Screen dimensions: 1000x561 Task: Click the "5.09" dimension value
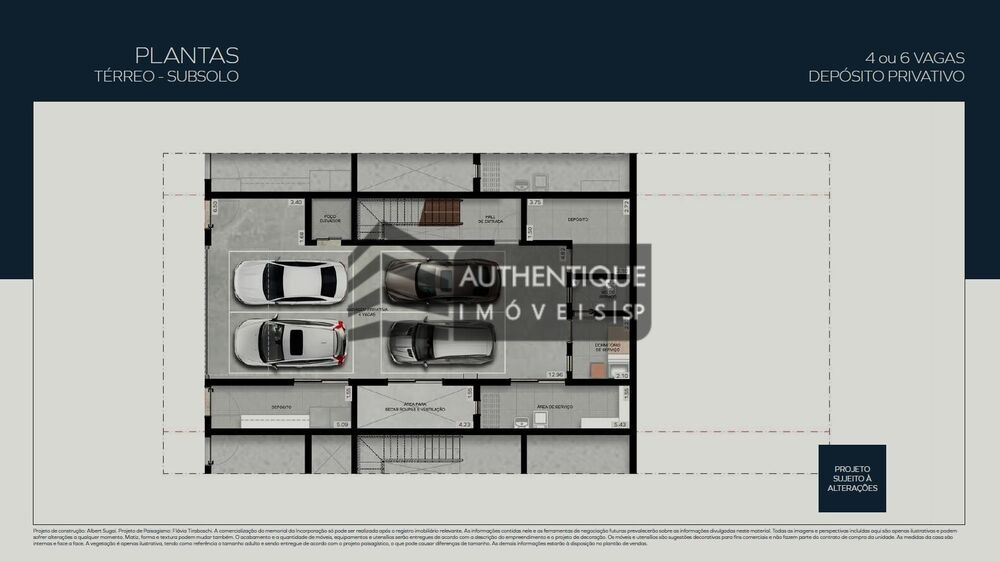pos(342,424)
